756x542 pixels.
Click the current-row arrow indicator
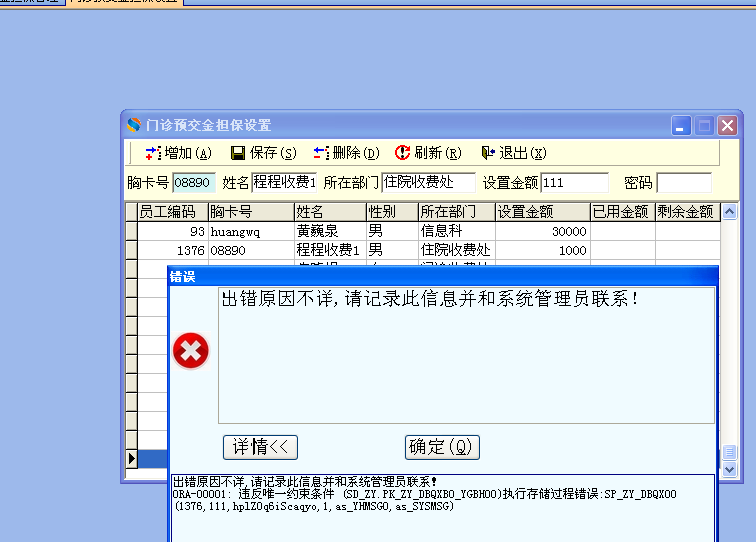coord(131,459)
